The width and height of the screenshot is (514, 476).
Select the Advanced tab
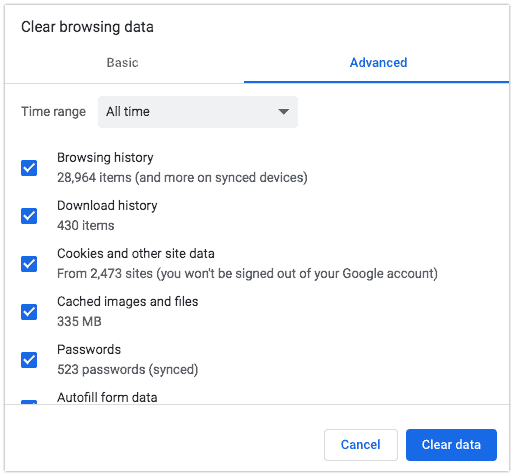click(x=378, y=63)
